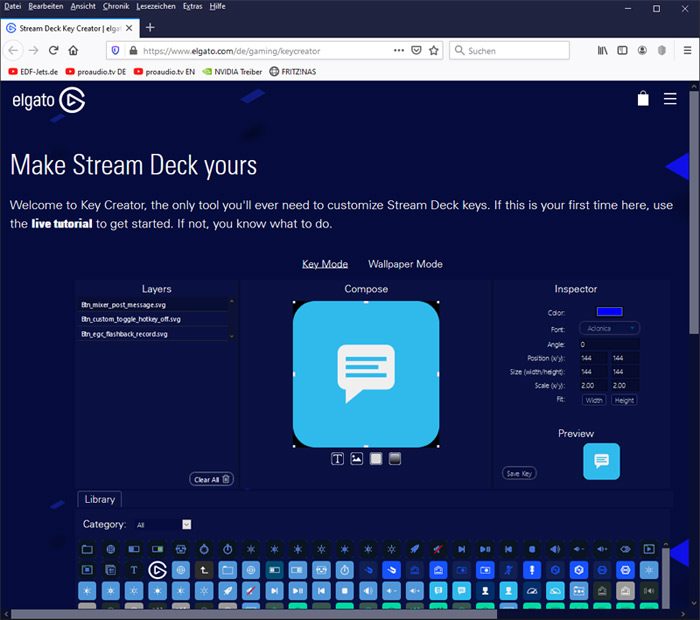This screenshot has width=700, height=620.
Task: Open the blue Color swatch in Inspector
Action: 609,312
